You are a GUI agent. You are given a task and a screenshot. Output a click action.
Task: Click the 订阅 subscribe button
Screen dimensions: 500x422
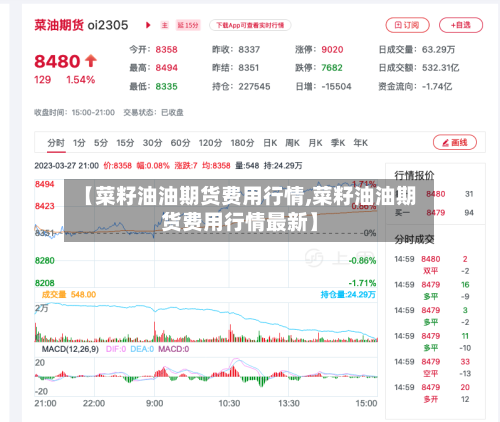pyautogui.click(x=407, y=25)
